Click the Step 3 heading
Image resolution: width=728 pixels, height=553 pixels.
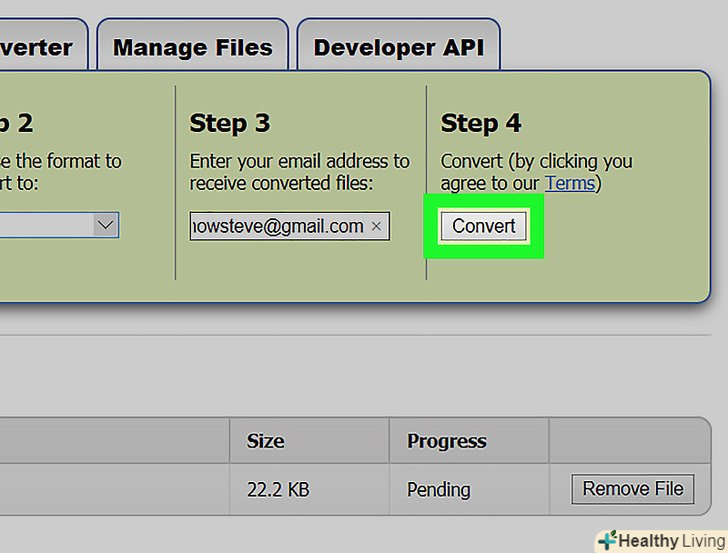230,123
